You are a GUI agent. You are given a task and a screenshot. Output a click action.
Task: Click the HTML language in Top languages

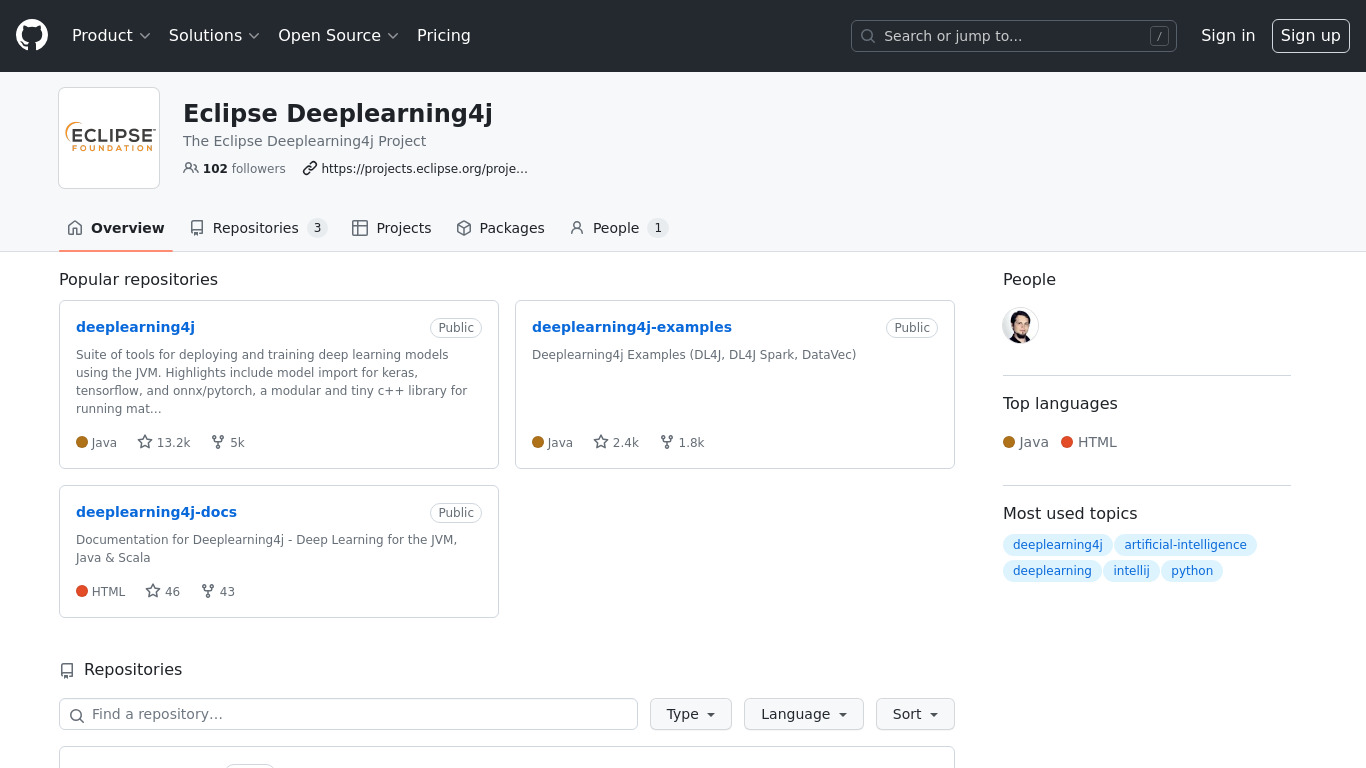pyautogui.click(x=1089, y=442)
